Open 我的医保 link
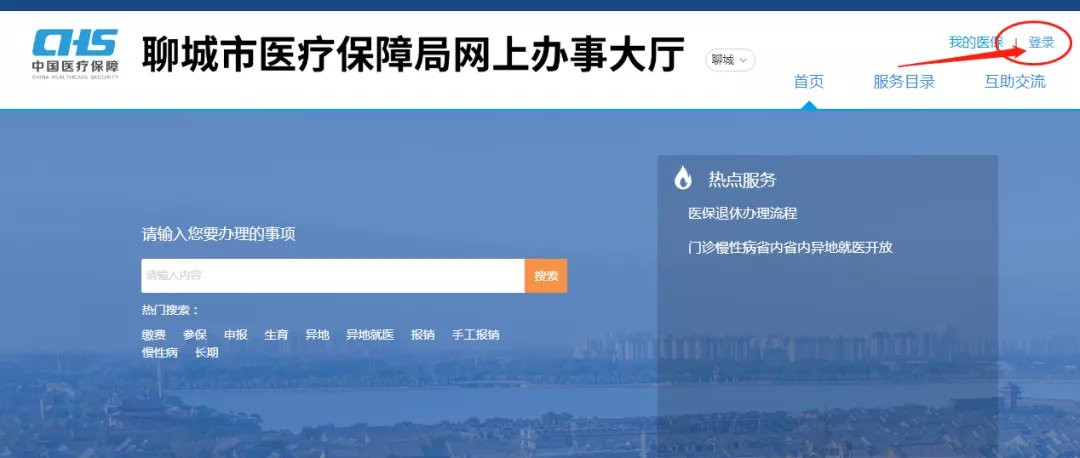The image size is (1080, 458). tap(975, 42)
